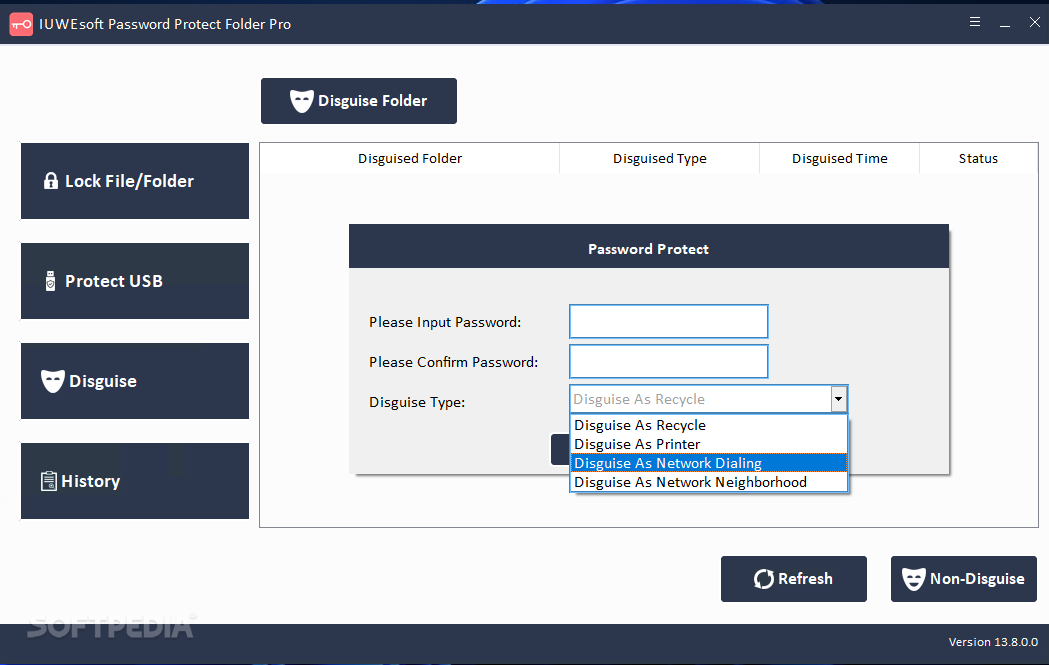The width and height of the screenshot is (1049, 665).
Task: Click the Password Protect dialog title
Action: point(648,250)
